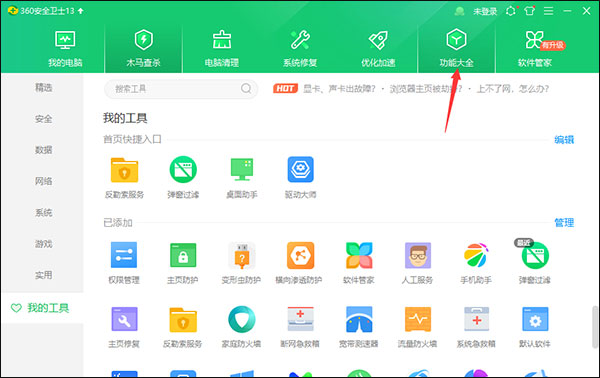The height and width of the screenshot is (378, 600).
Task: Select 安全 category in sidebar
Action: pyautogui.click(x=44, y=119)
